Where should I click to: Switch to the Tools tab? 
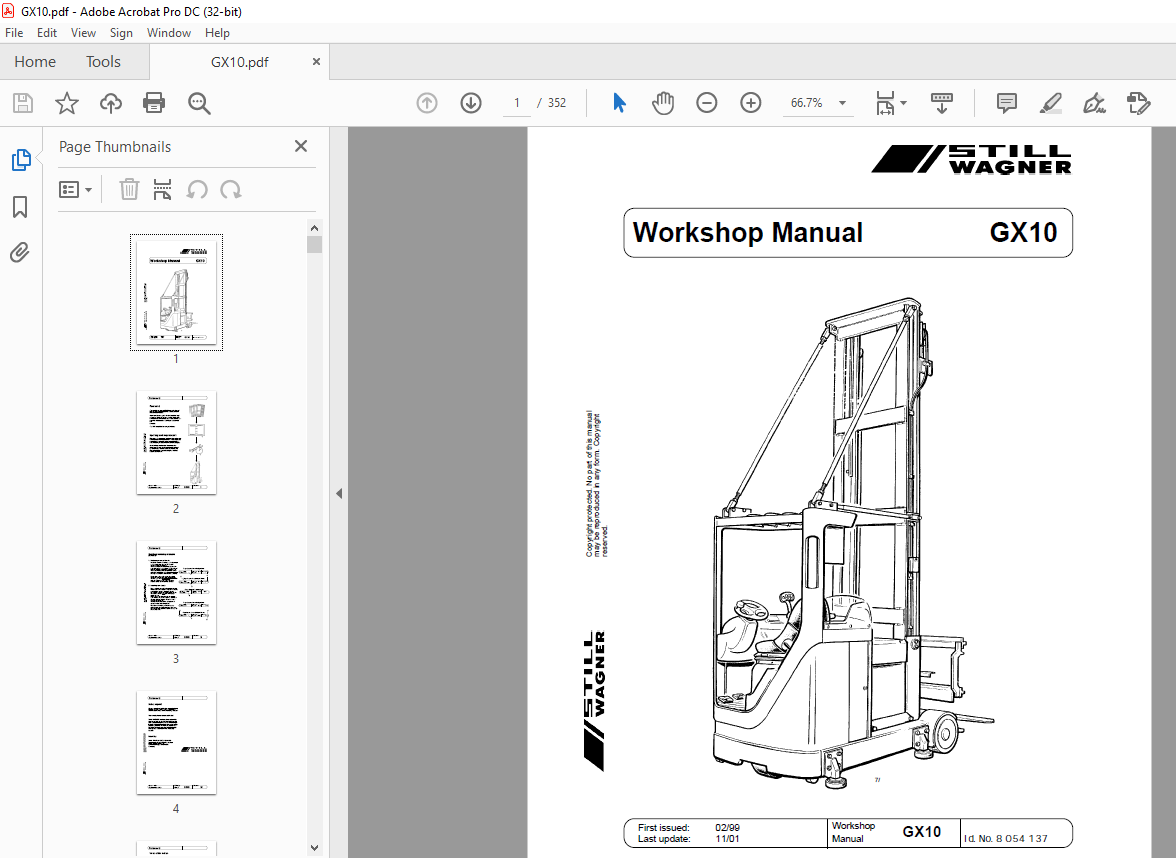coord(103,62)
